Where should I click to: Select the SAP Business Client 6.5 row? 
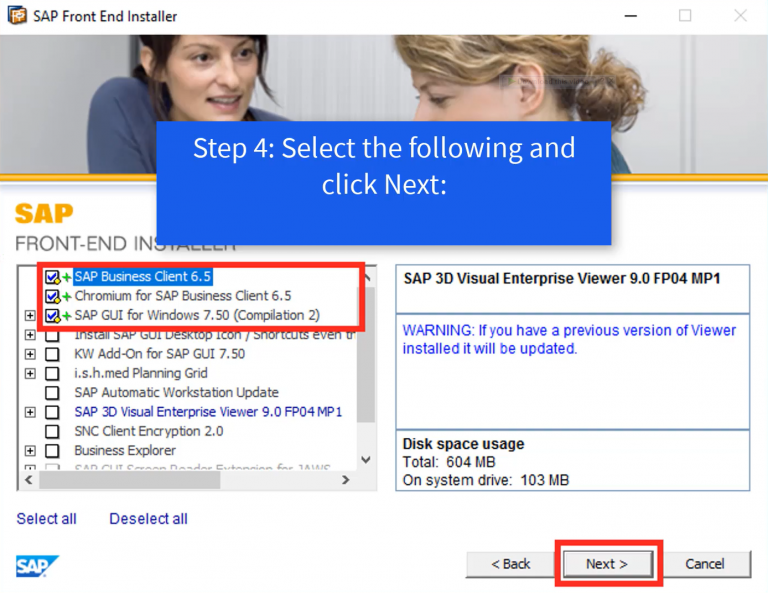click(x=143, y=277)
